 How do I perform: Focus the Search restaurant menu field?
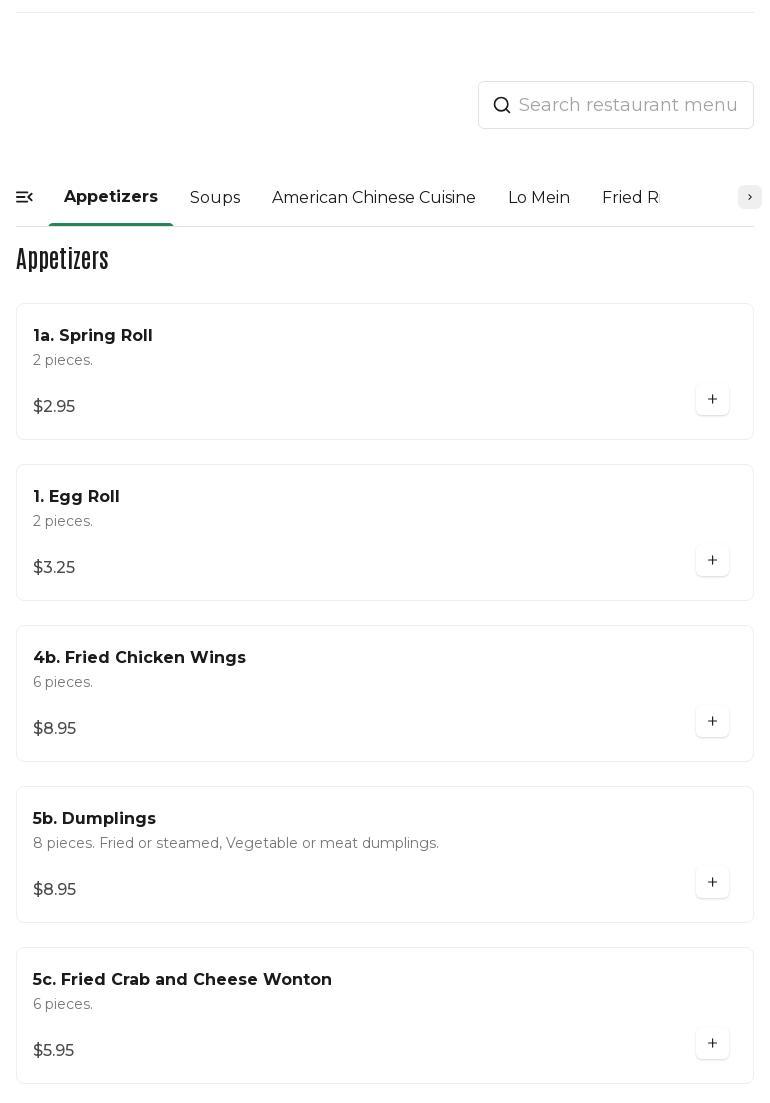point(628,106)
